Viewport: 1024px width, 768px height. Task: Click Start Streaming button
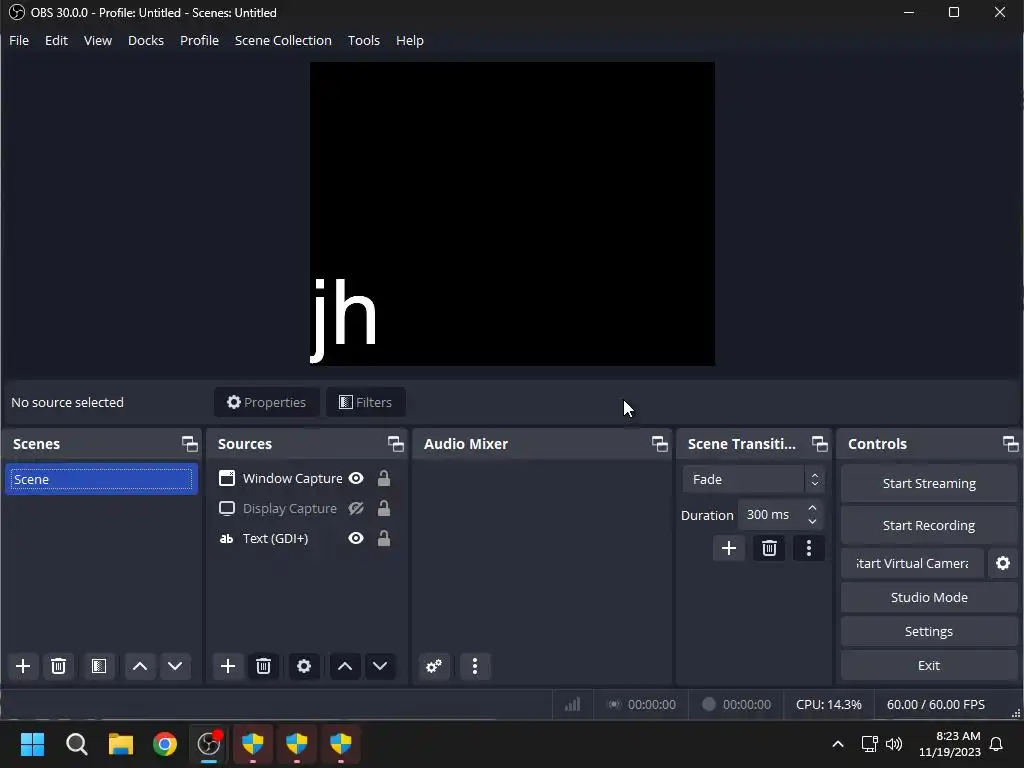[x=929, y=483]
